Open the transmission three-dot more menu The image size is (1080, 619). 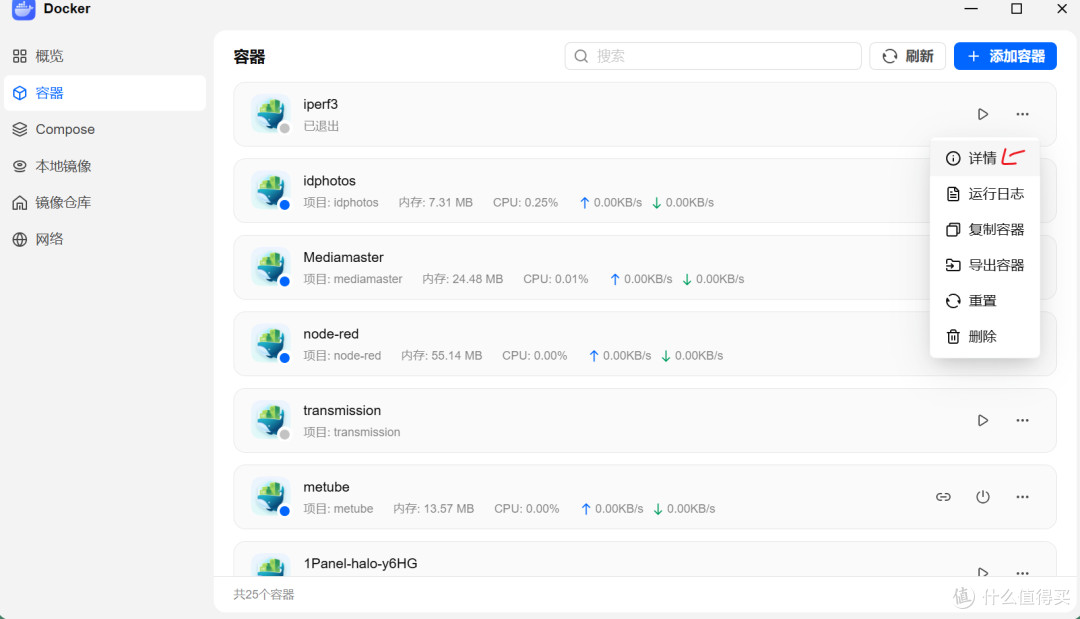tap(1022, 421)
